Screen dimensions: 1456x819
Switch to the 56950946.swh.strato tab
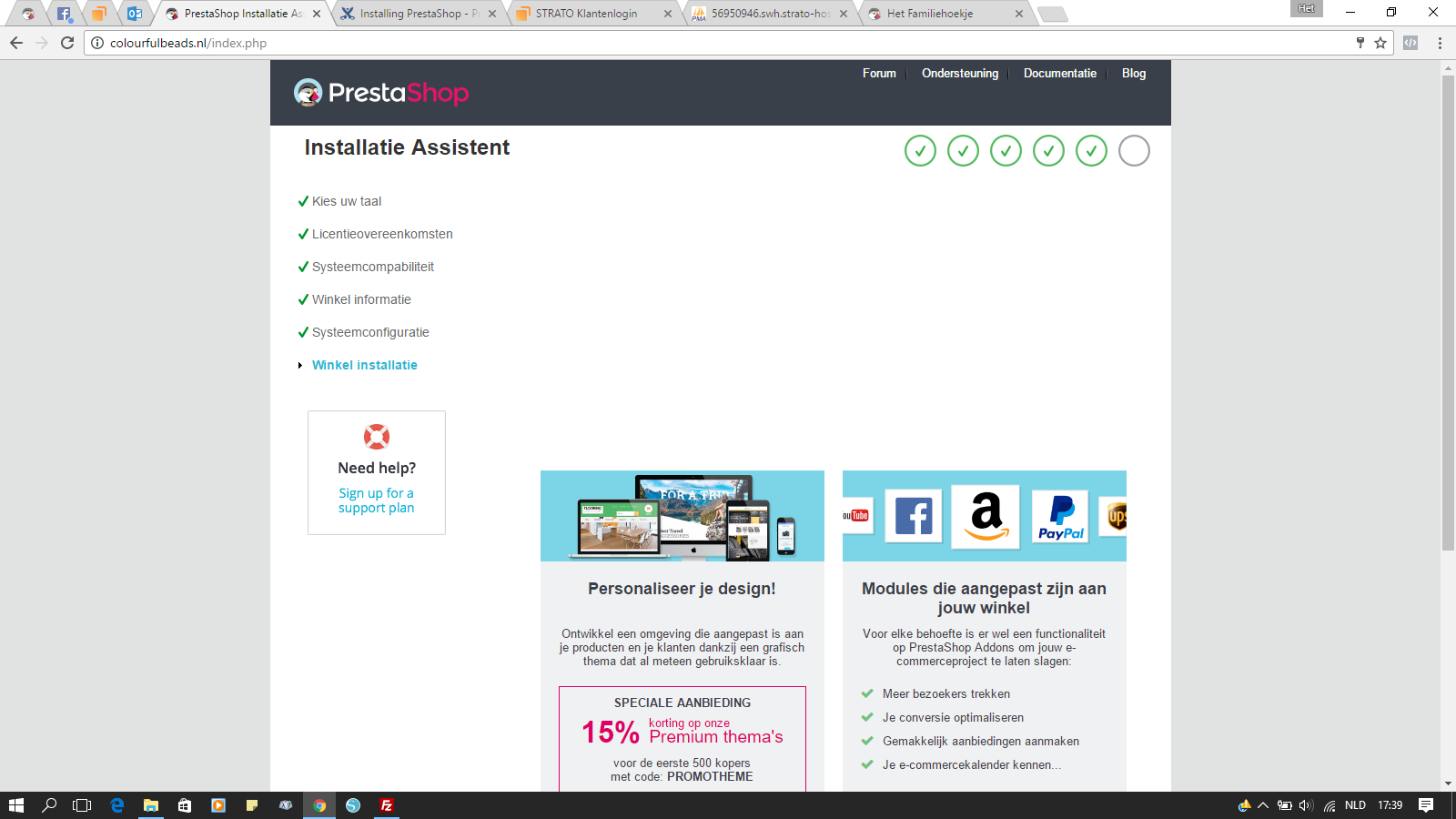pos(770,14)
